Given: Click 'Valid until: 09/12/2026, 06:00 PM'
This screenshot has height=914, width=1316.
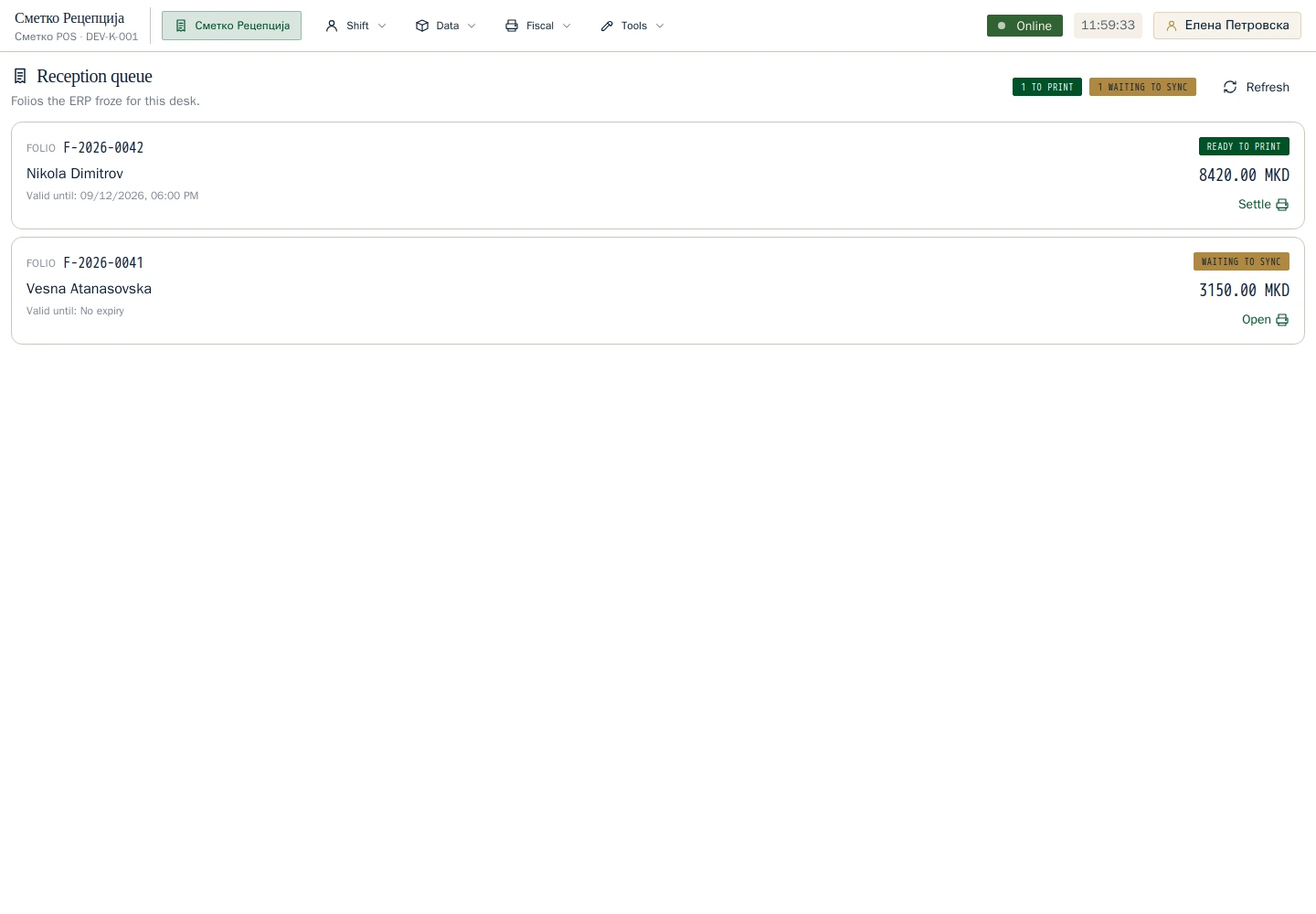Looking at the screenshot, I should point(112,196).
